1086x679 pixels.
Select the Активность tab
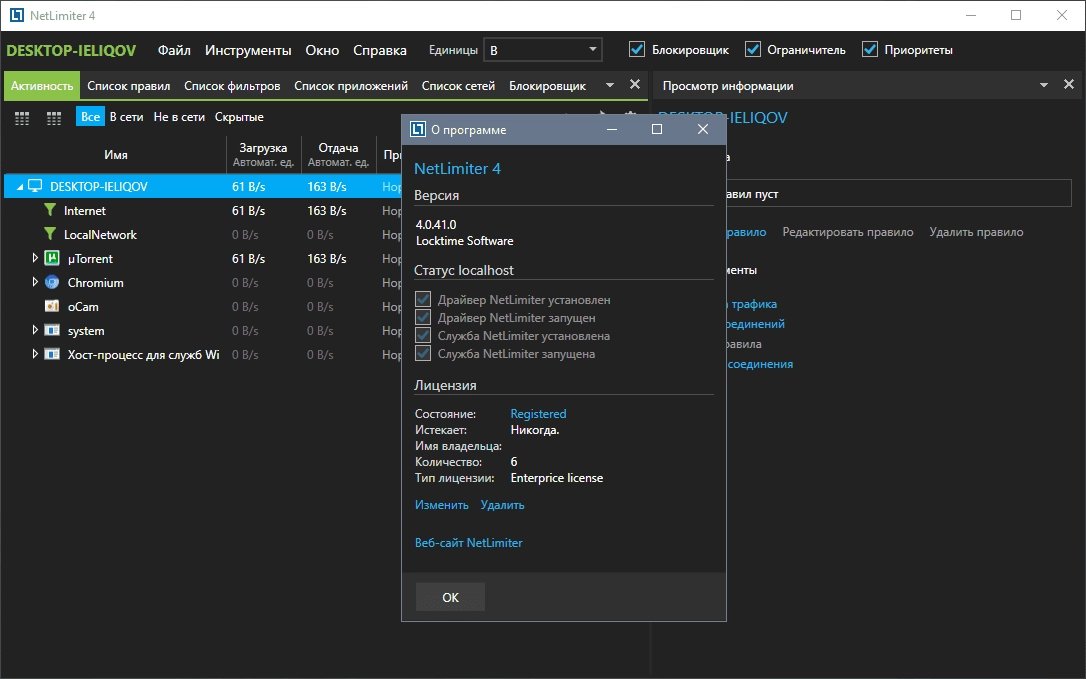coord(42,86)
